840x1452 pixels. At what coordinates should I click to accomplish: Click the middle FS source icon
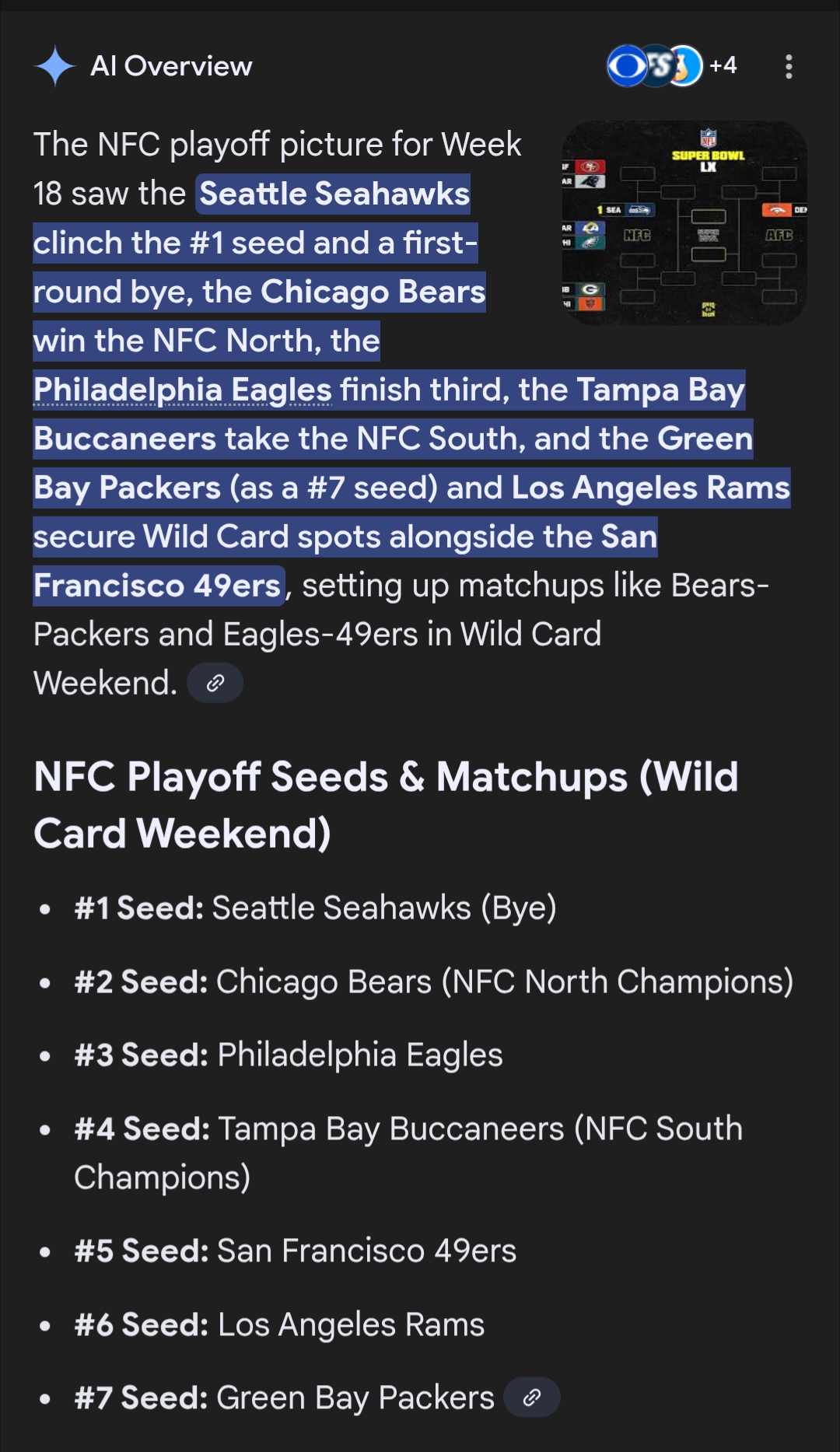coord(657,66)
